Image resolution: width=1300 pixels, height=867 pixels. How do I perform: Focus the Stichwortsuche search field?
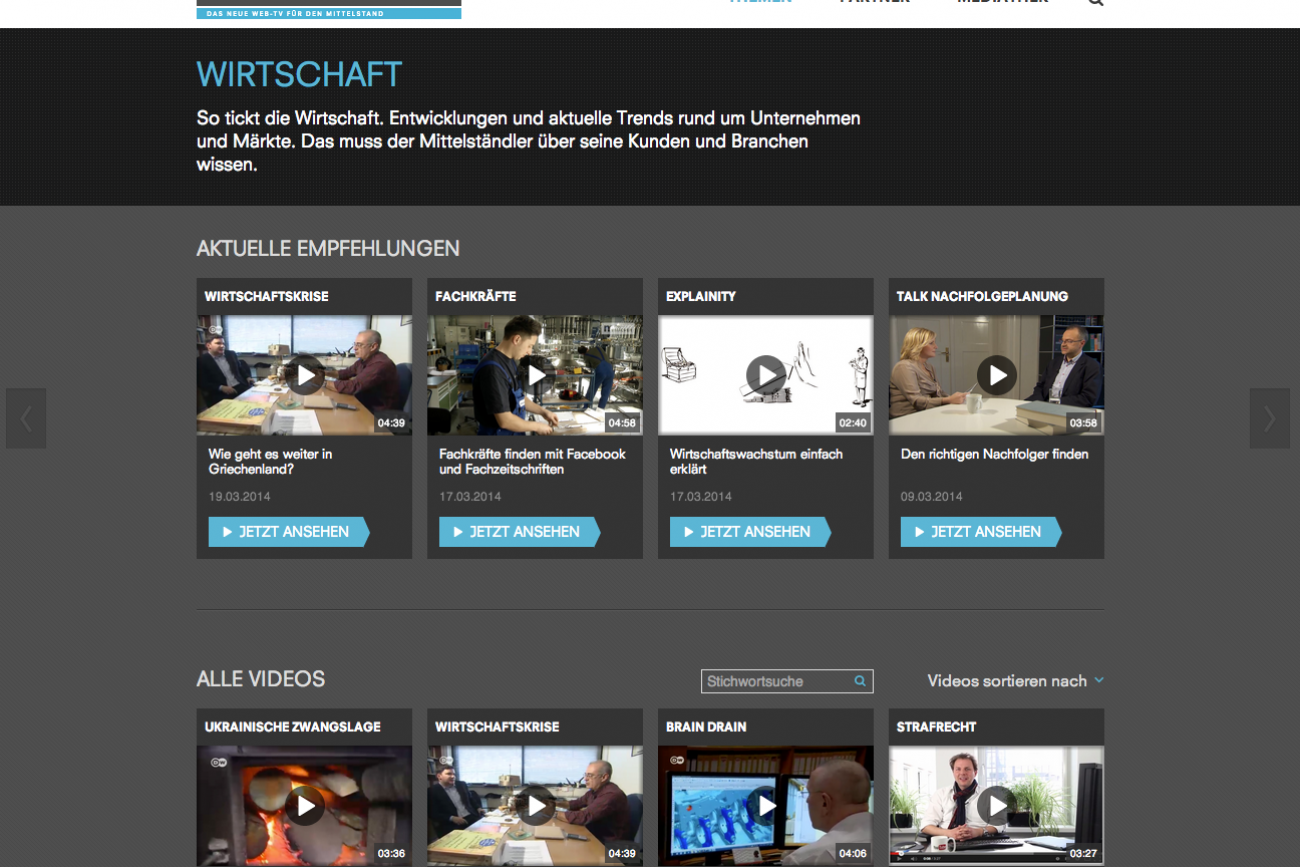click(775, 681)
